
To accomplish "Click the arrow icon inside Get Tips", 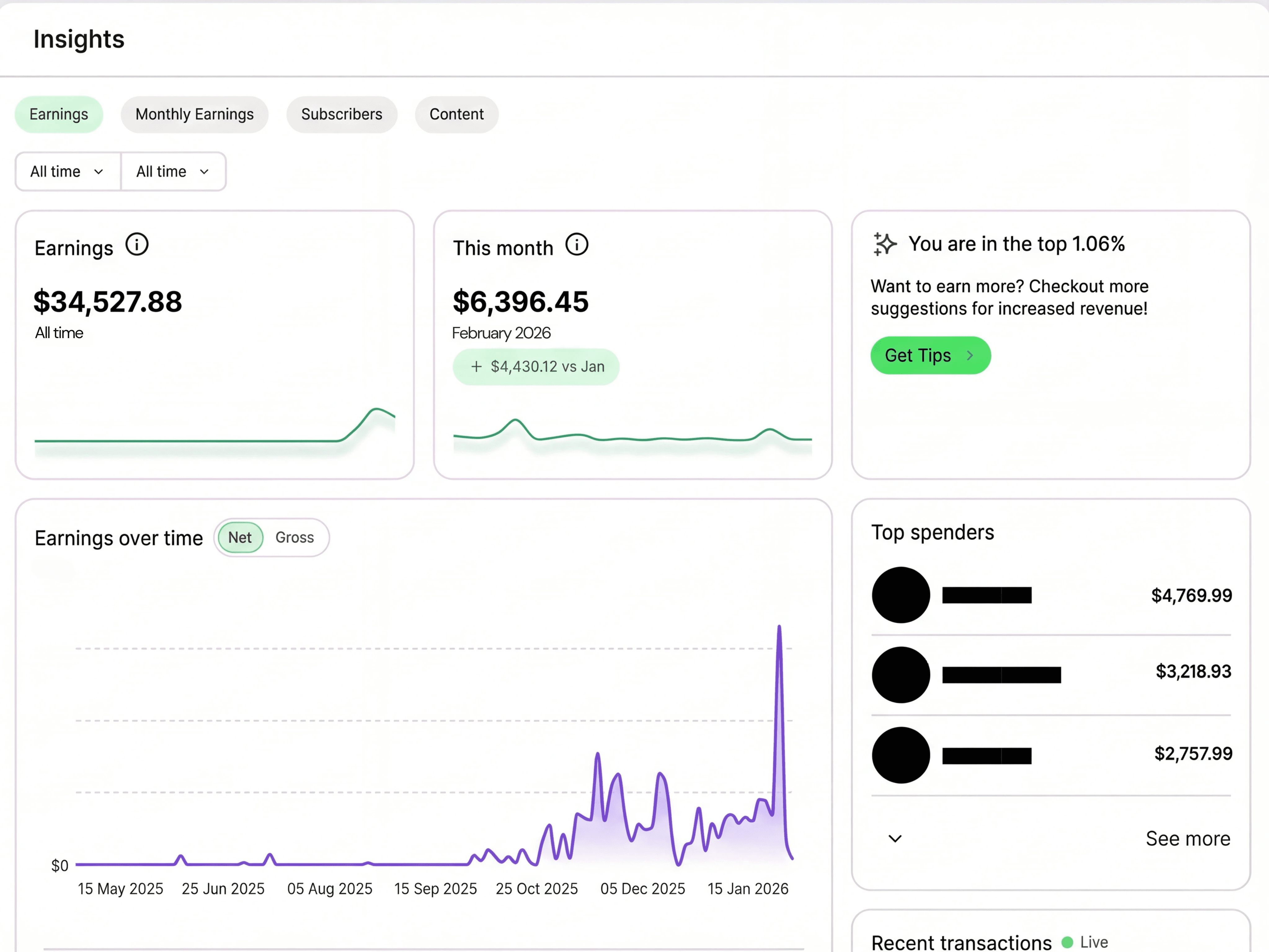I will pyautogui.click(x=969, y=355).
